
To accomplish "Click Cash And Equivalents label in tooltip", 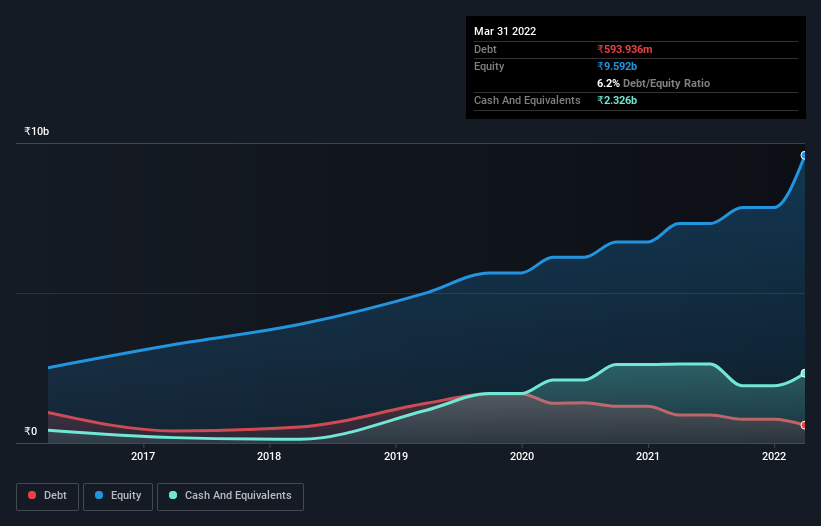I will pos(527,100).
